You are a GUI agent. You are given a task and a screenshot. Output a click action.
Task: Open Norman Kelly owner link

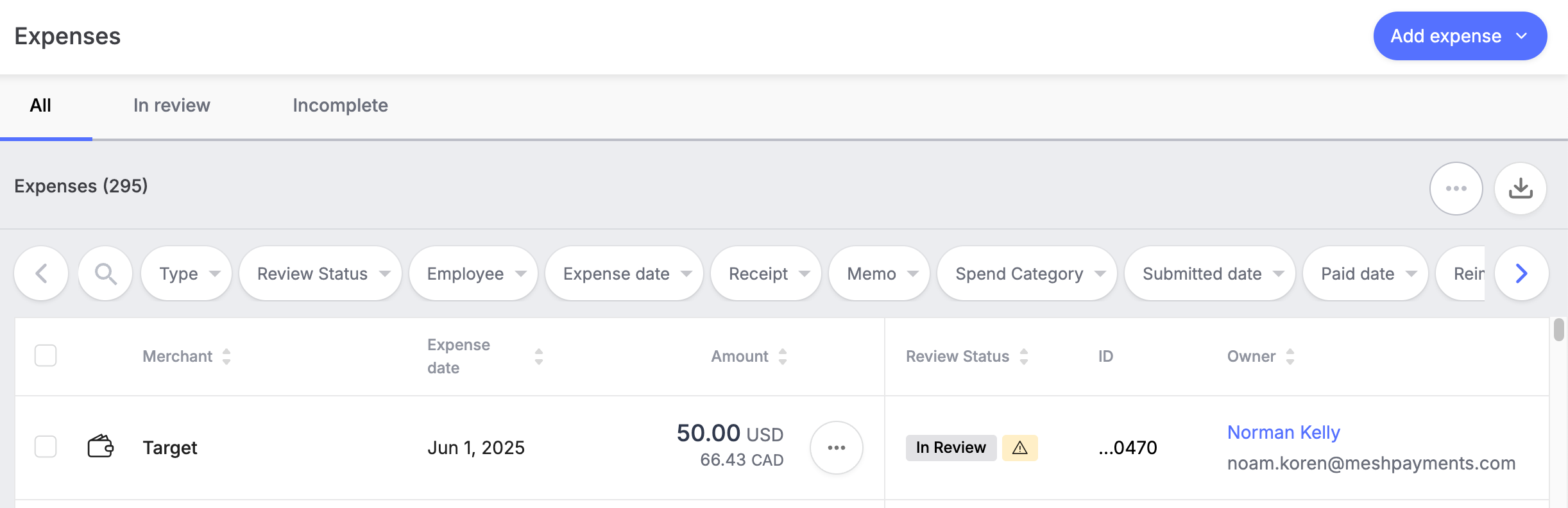point(1283,432)
